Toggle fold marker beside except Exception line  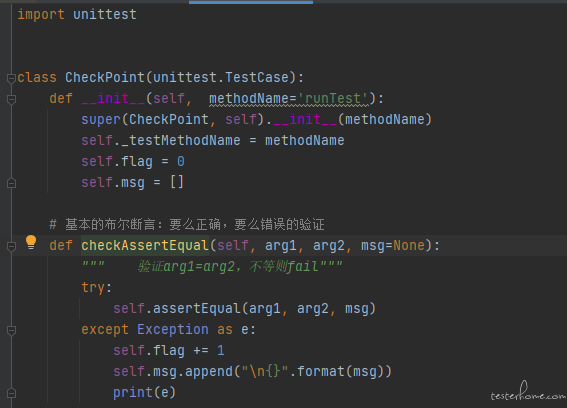[11, 330]
